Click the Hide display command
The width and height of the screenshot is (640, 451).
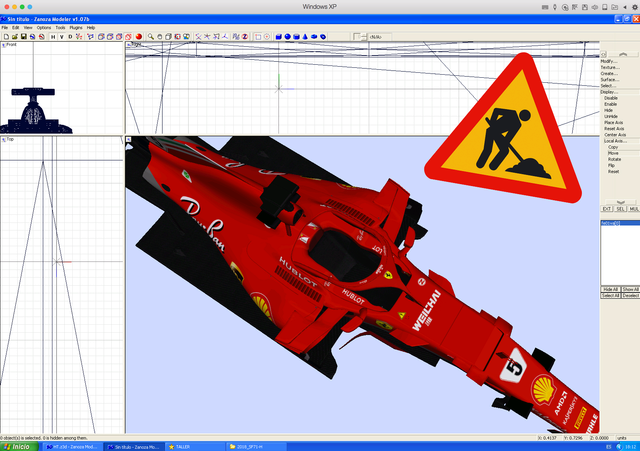point(609,110)
